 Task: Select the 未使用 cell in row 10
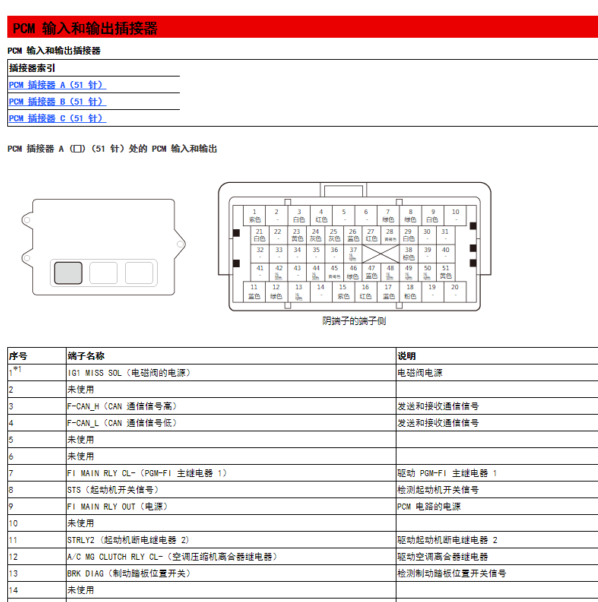[231, 523]
